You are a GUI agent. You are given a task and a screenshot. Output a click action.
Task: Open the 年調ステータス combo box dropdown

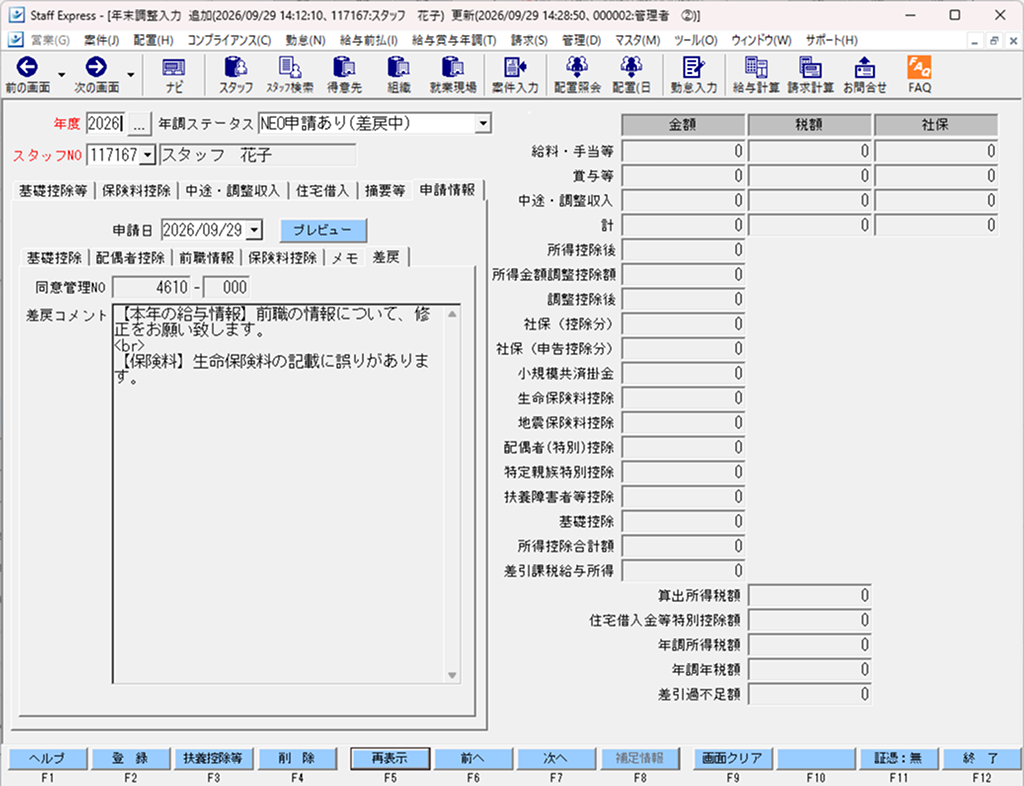click(483, 123)
